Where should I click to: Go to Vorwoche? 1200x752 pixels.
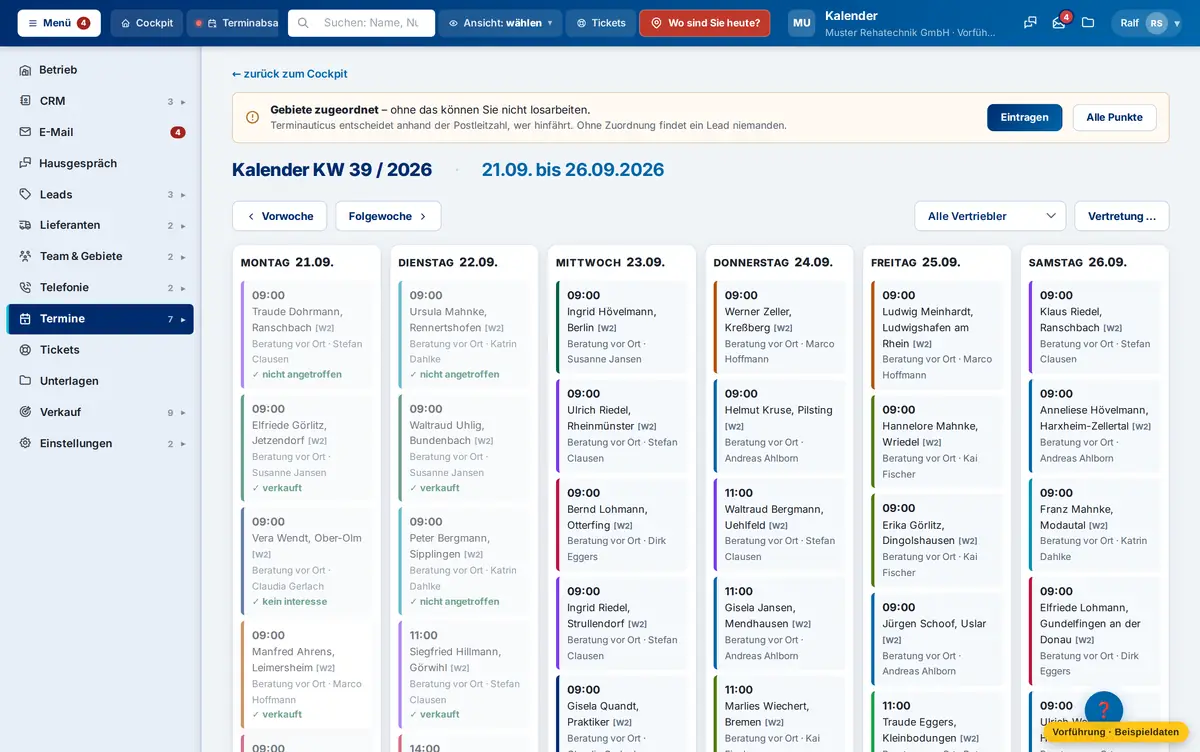point(279,216)
